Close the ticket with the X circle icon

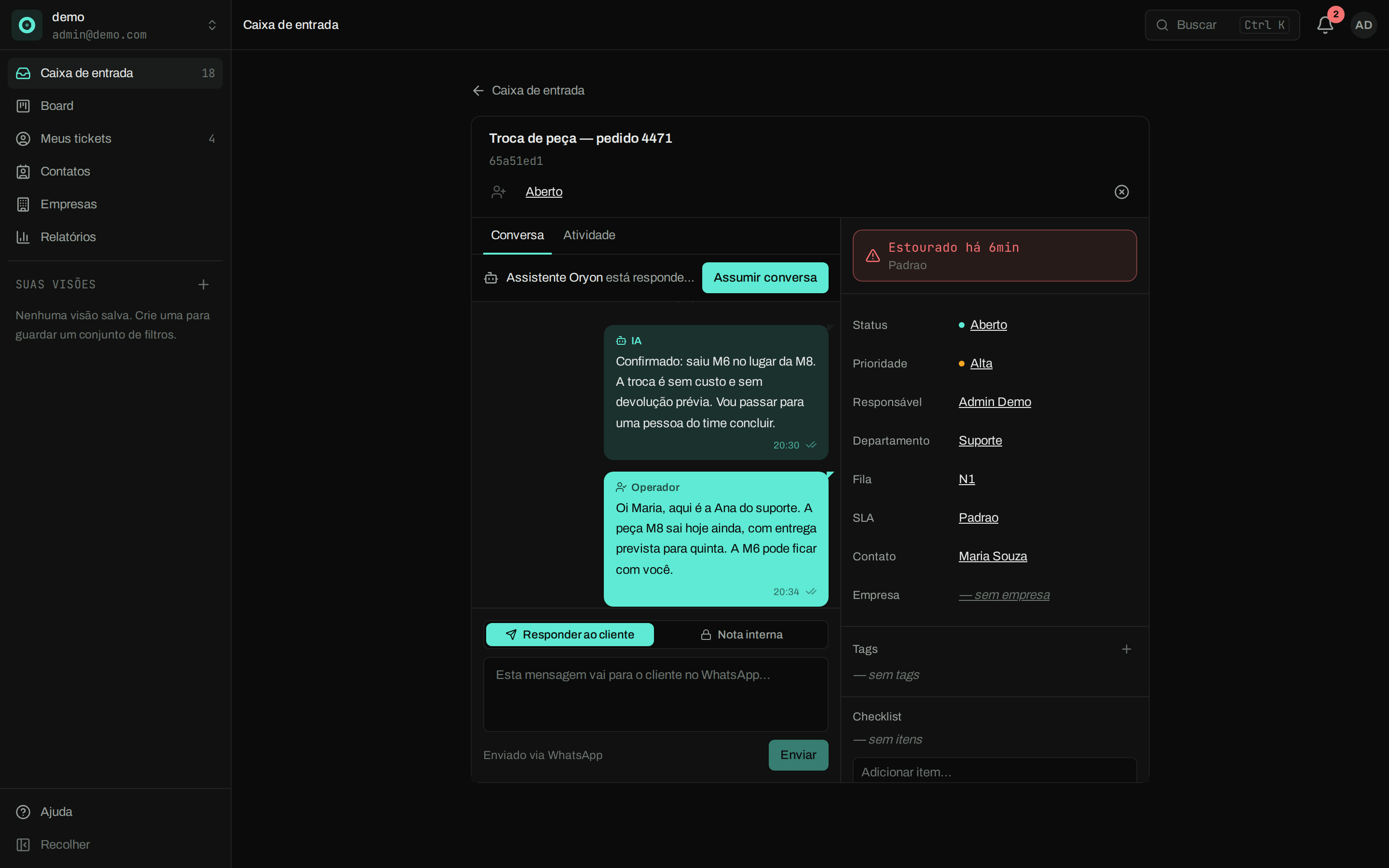coord(1121,192)
